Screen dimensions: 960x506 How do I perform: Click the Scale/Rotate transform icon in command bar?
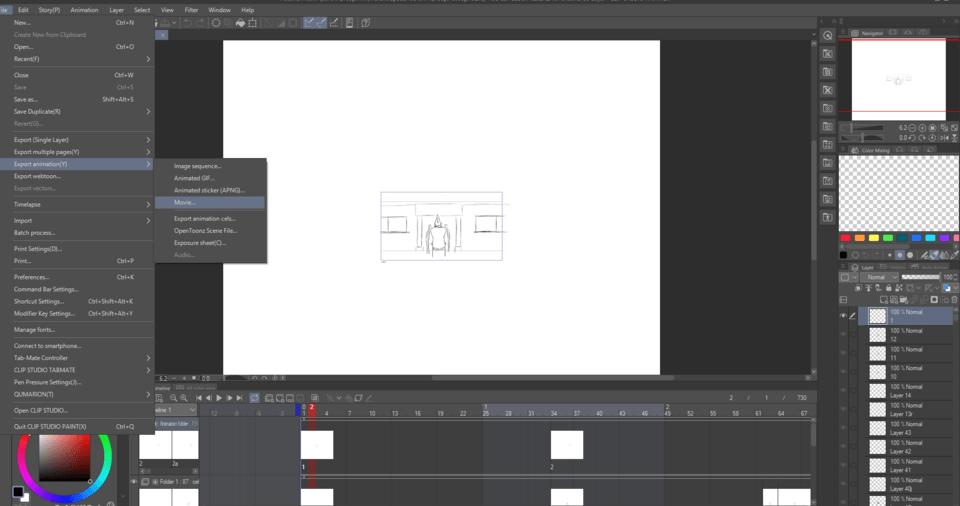pyautogui.click(x=253, y=23)
